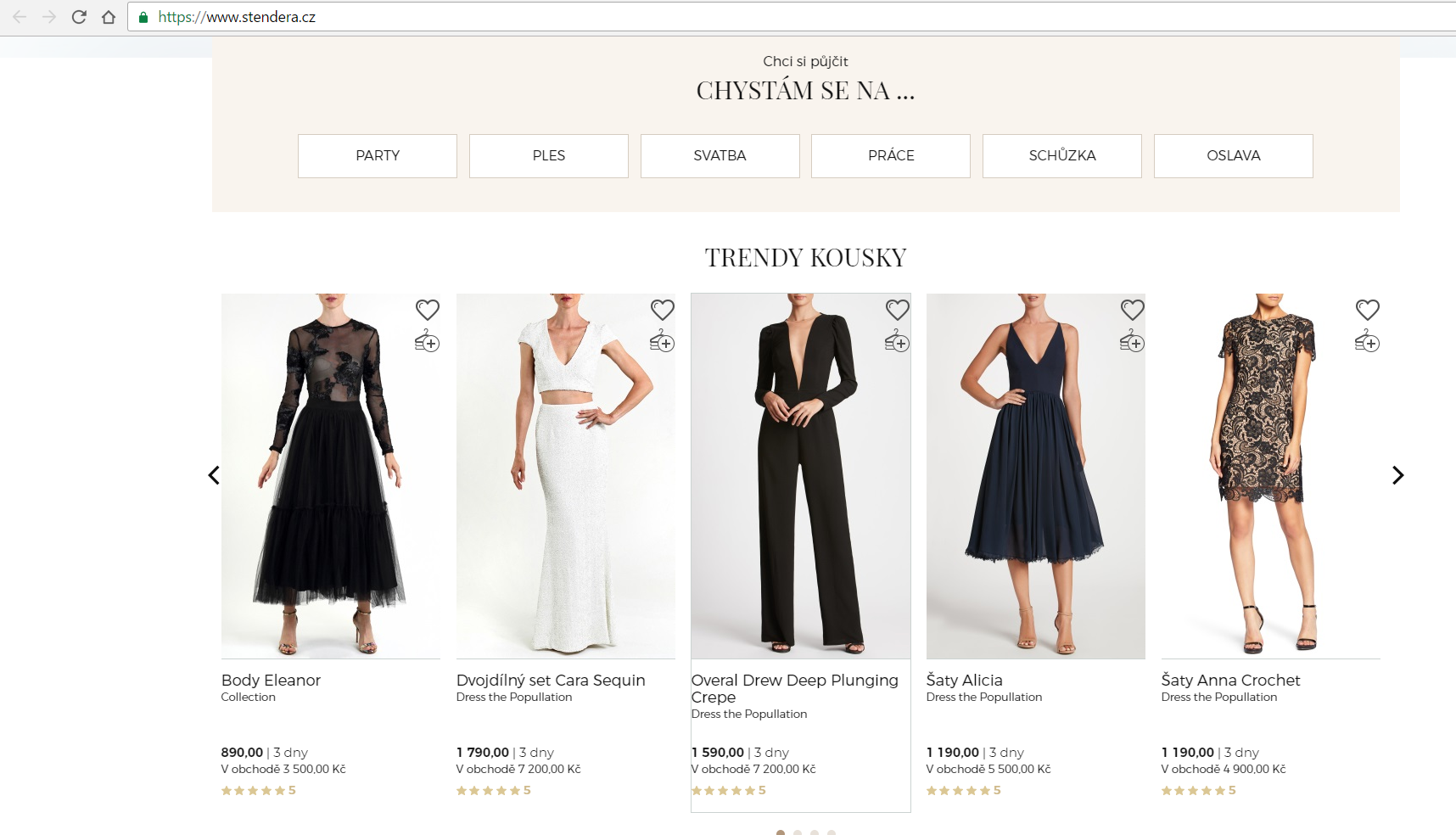The image size is (1456, 835).
Task: Choose the SVATBA occasion category
Action: tap(720, 156)
